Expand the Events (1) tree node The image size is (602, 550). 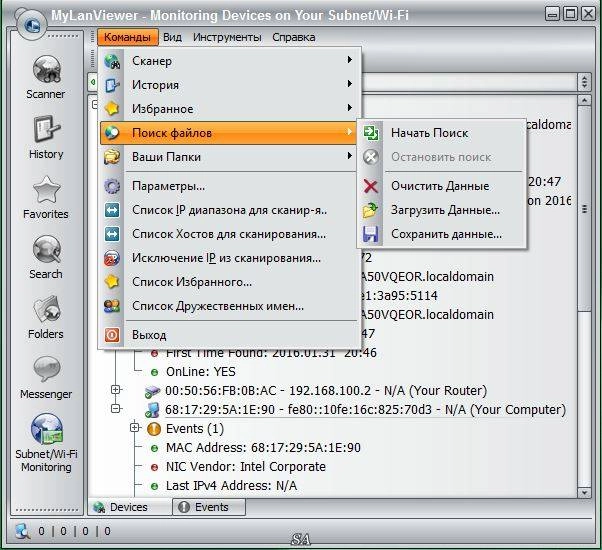[134, 427]
